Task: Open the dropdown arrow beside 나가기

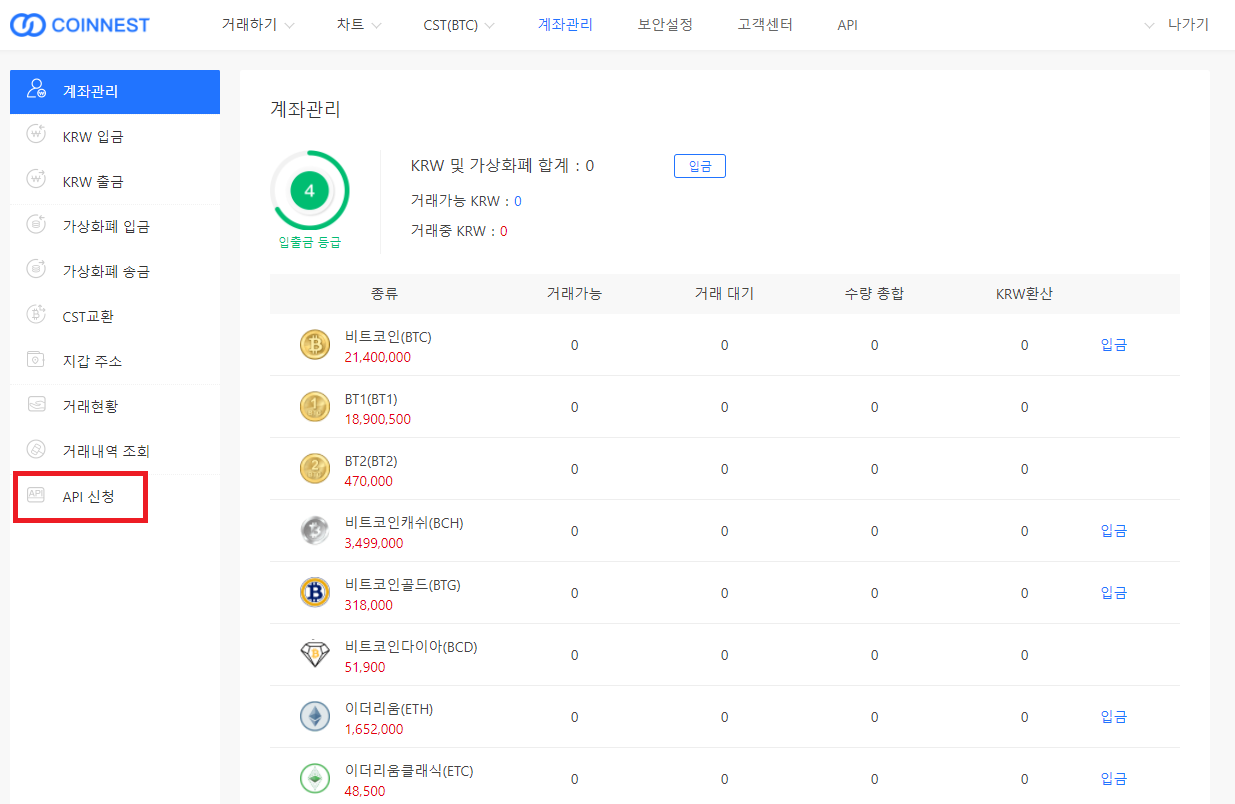Action: point(1149,26)
